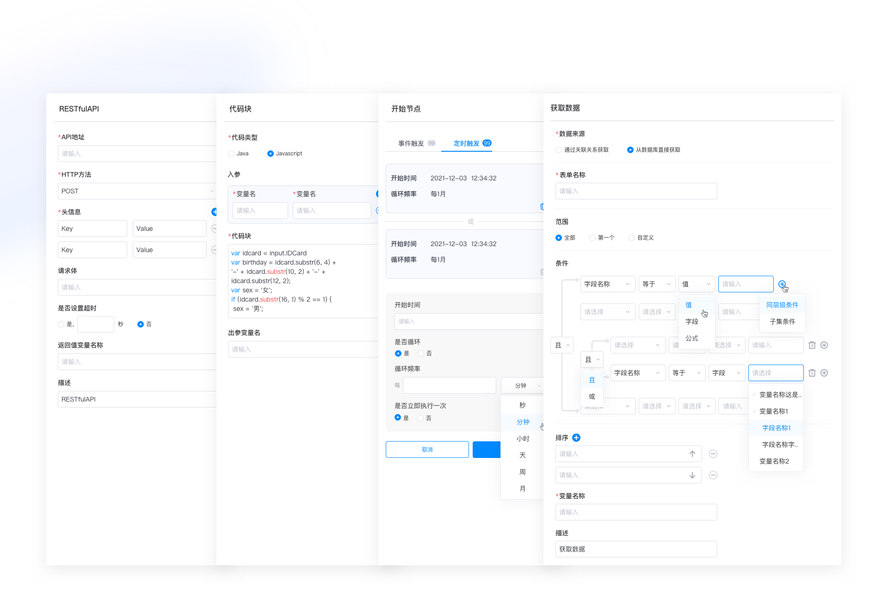Image resolution: width=888 pixels, height=600 pixels.
Task: Set range to 全部
Action: coord(558,238)
